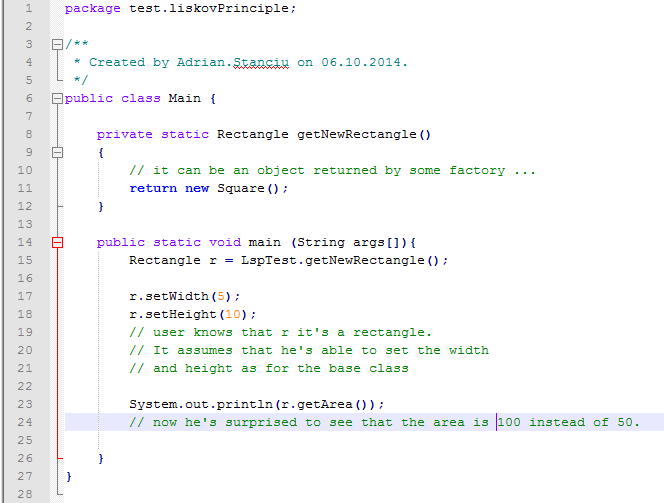Screen dimensions: 664x503
Task: Click 'getNewRectangle()' in the method declaration on line 8
Action: click(364, 135)
